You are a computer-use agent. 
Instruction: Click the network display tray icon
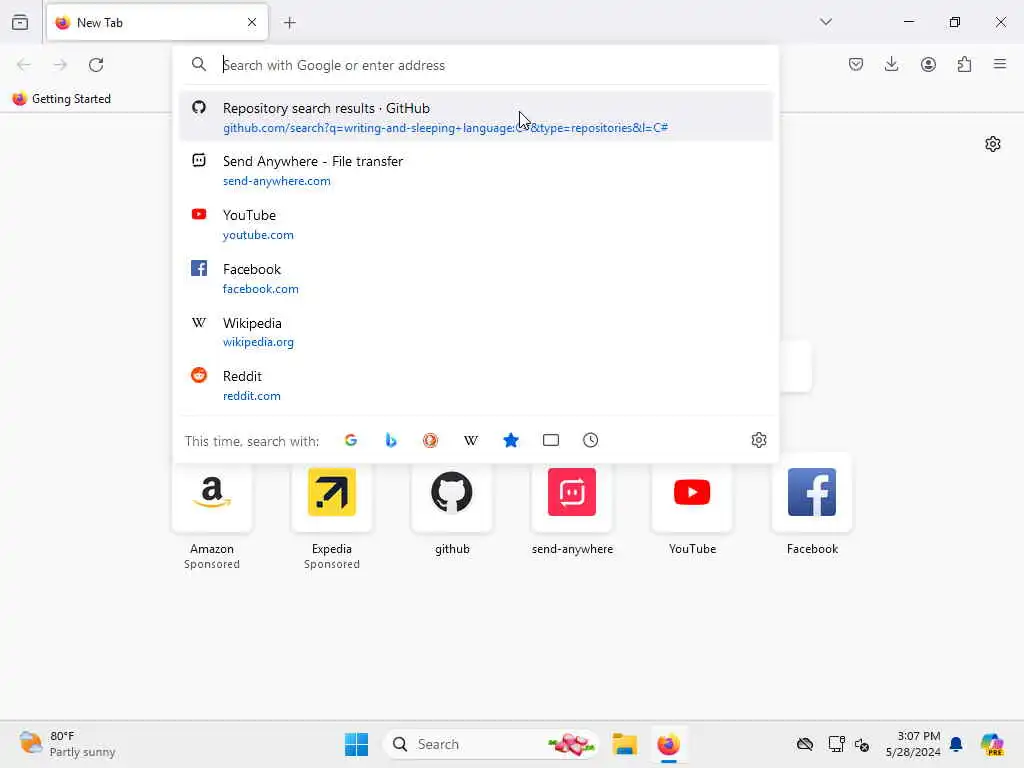[836, 744]
